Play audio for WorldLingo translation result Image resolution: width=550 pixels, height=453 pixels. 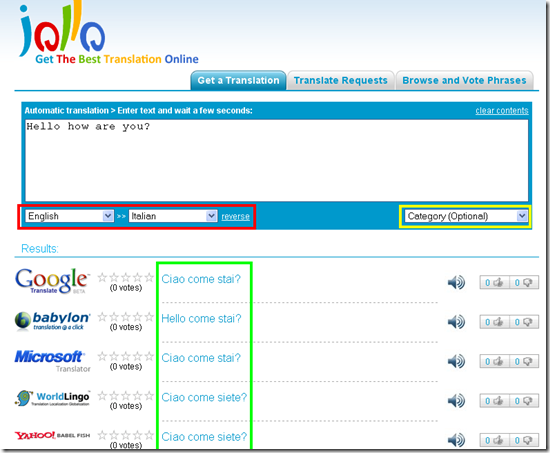click(x=456, y=401)
